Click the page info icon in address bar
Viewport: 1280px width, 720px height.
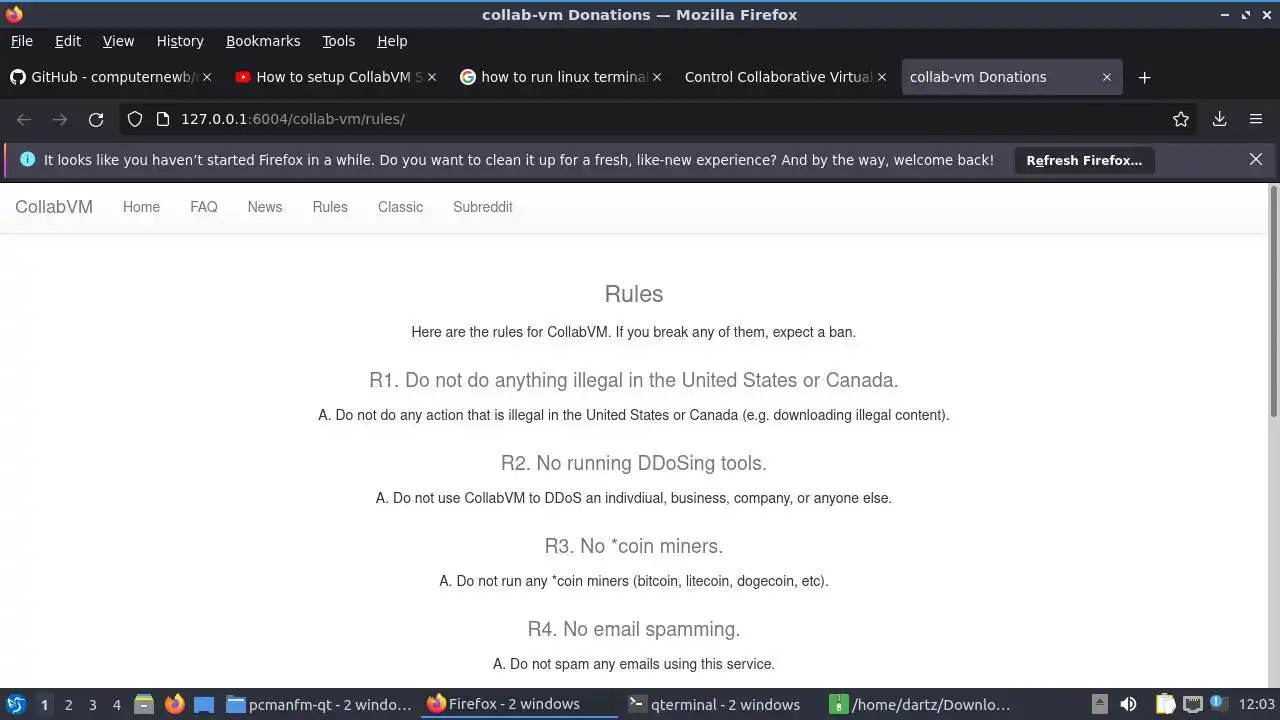tap(163, 119)
